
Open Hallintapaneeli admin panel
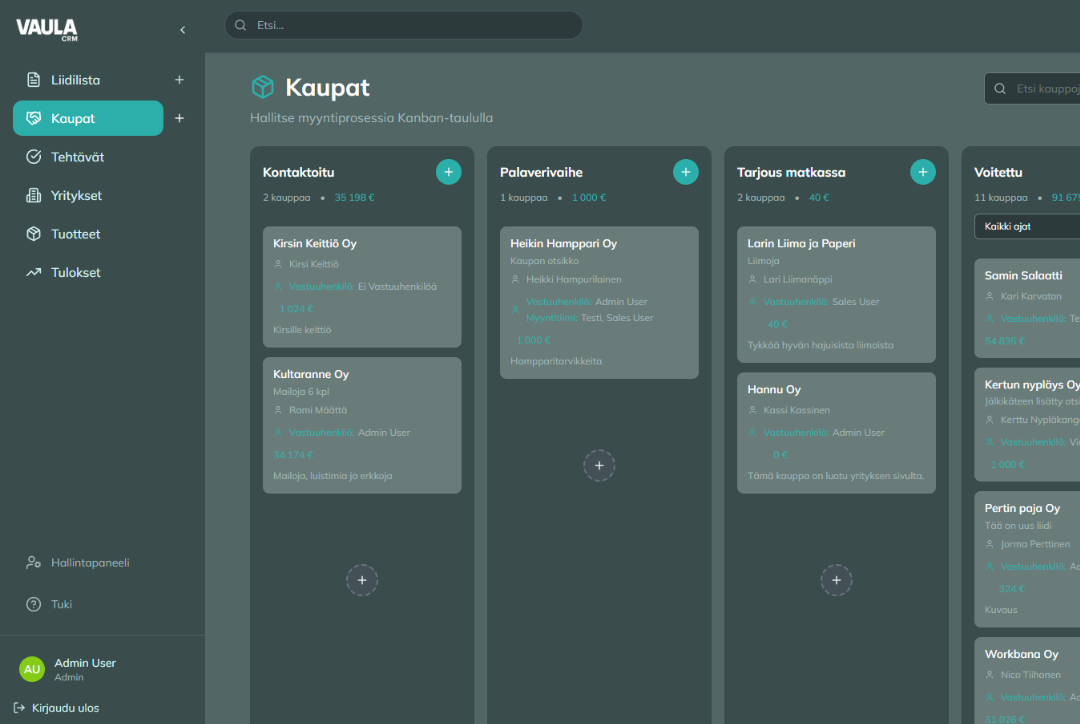[x=90, y=563]
